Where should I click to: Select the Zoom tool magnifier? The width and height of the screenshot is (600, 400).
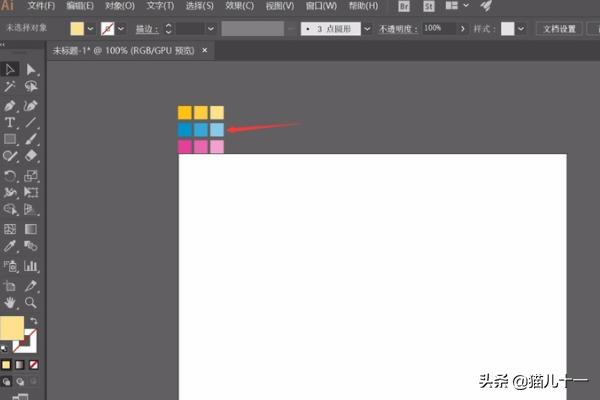coord(31,302)
